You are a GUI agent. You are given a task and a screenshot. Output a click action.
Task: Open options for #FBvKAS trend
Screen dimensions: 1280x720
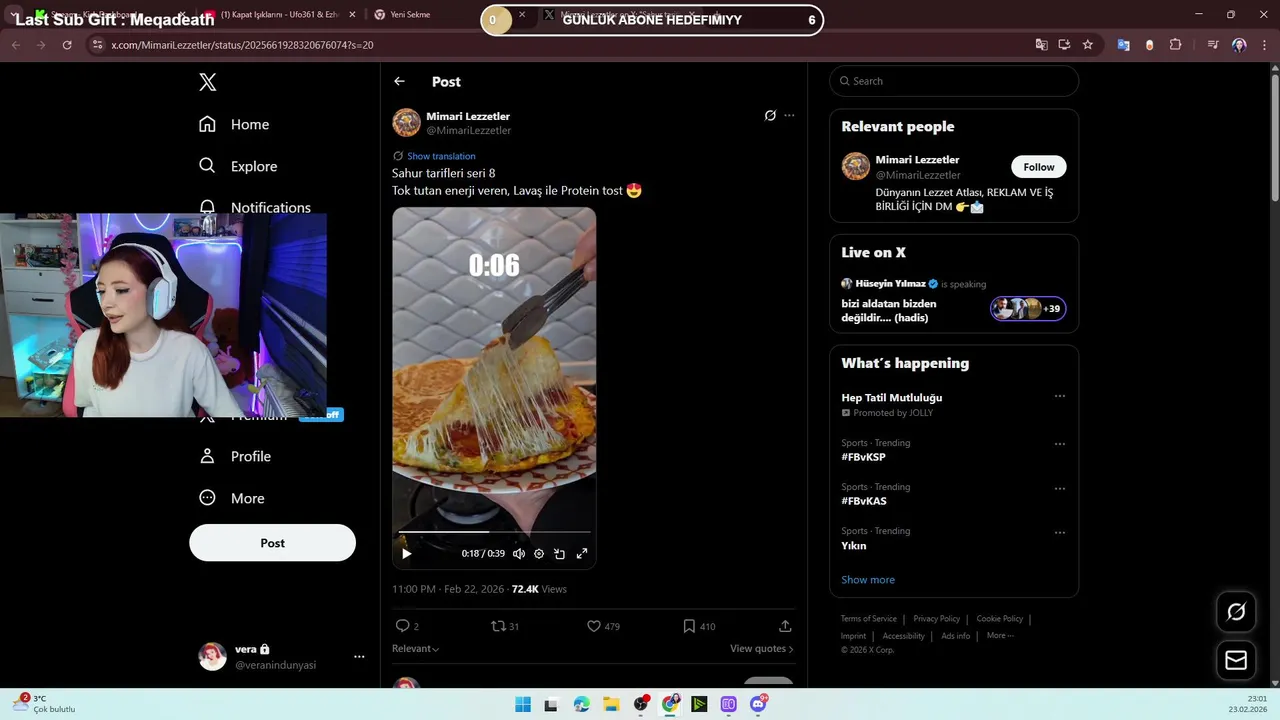(x=1060, y=488)
